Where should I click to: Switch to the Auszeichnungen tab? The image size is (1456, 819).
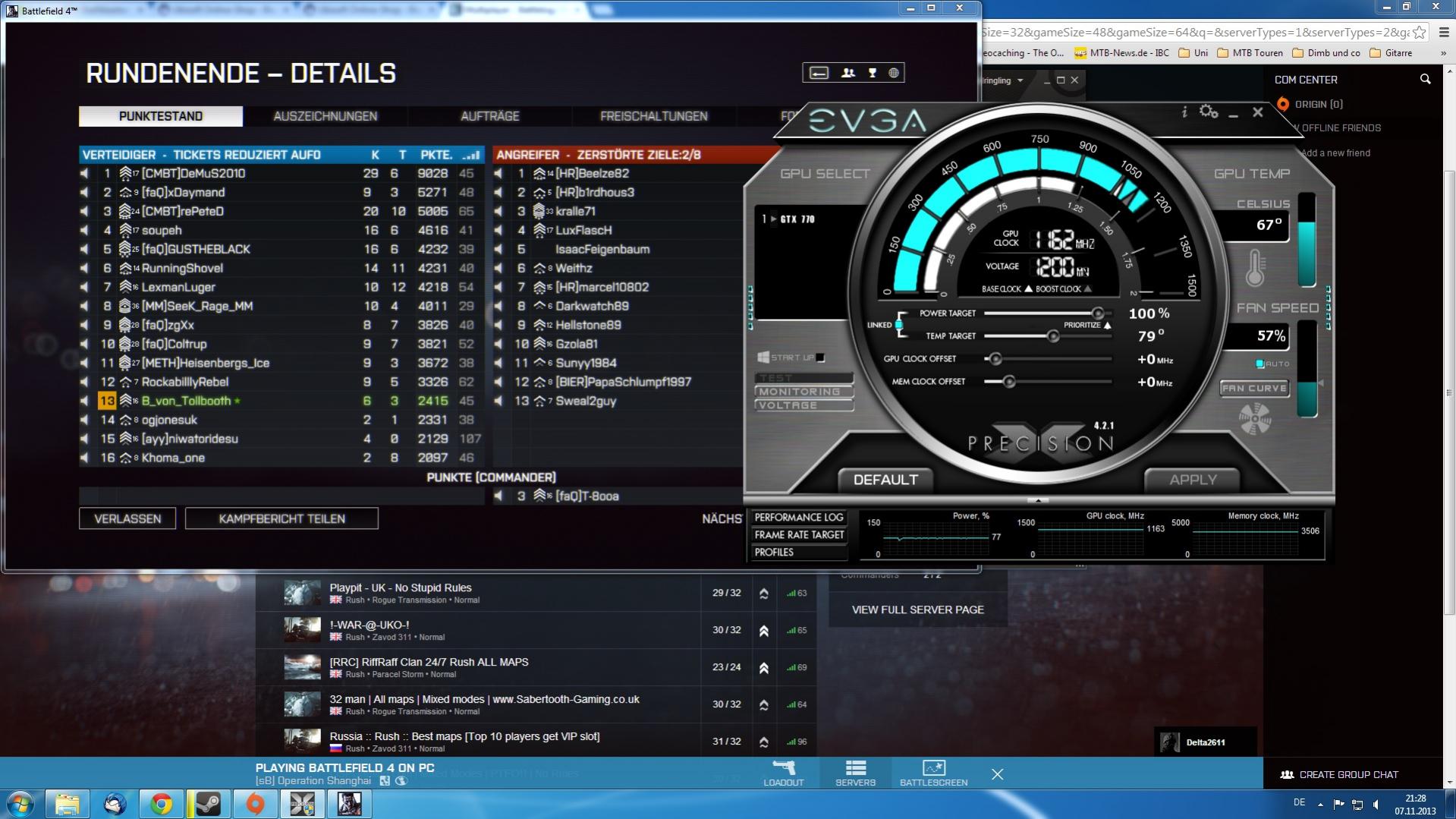[x=325, y=116]
